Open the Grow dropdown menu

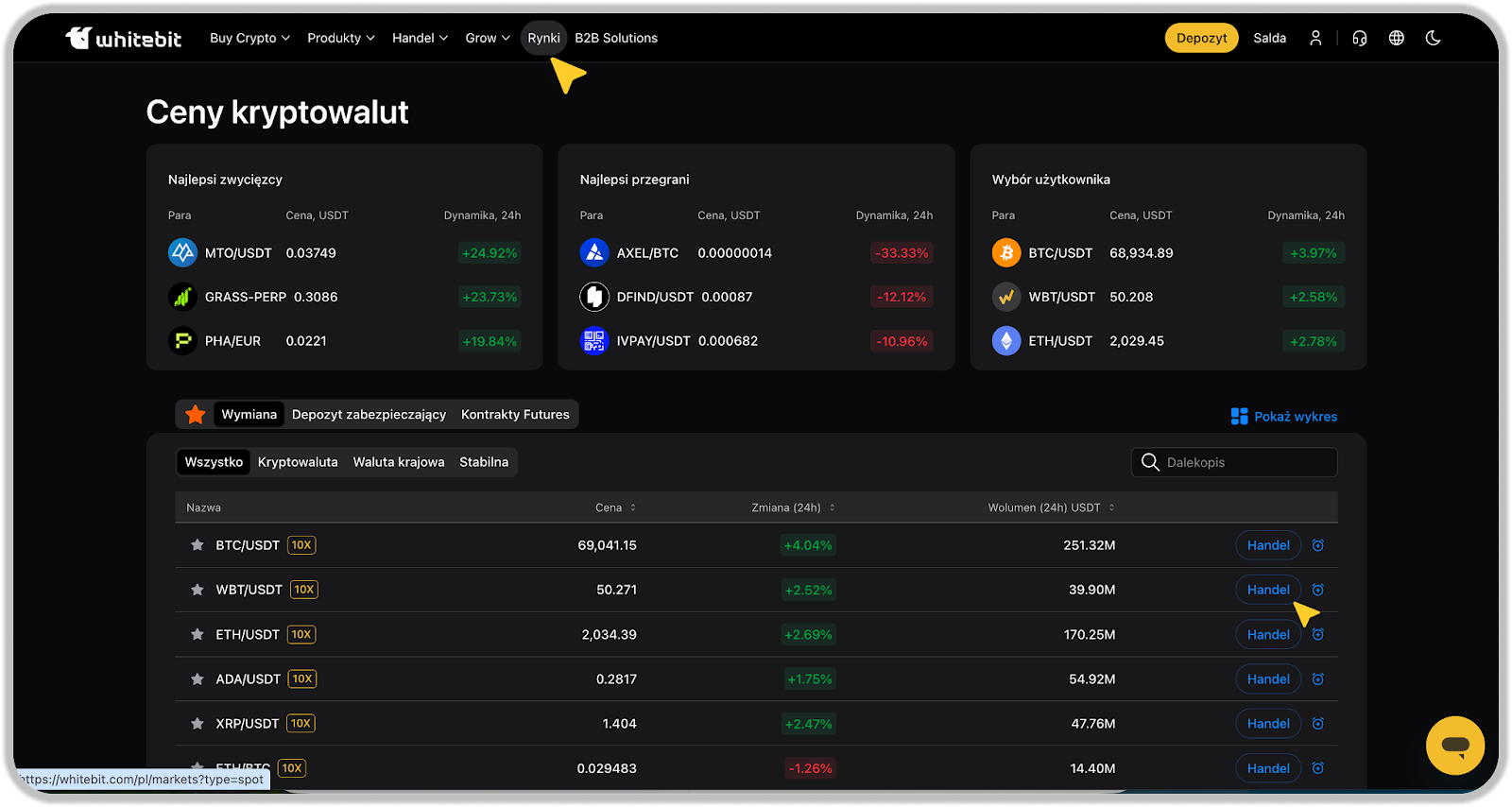(x=487, y=38)
